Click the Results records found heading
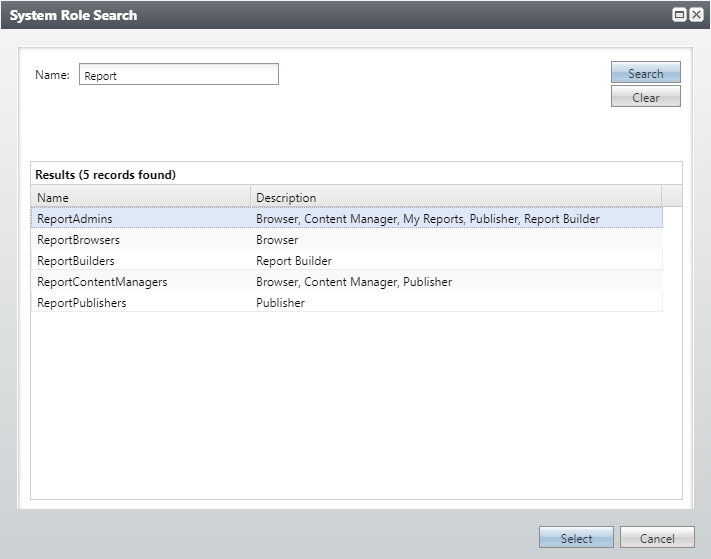This screenshot has width=711, height=559. (105, 175)
